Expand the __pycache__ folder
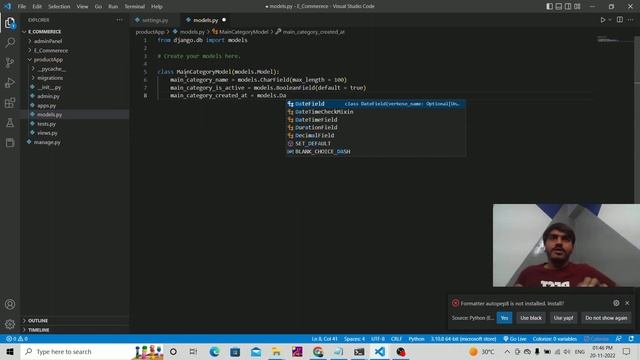This screenshot has height=360, width=640. (51, 69)
